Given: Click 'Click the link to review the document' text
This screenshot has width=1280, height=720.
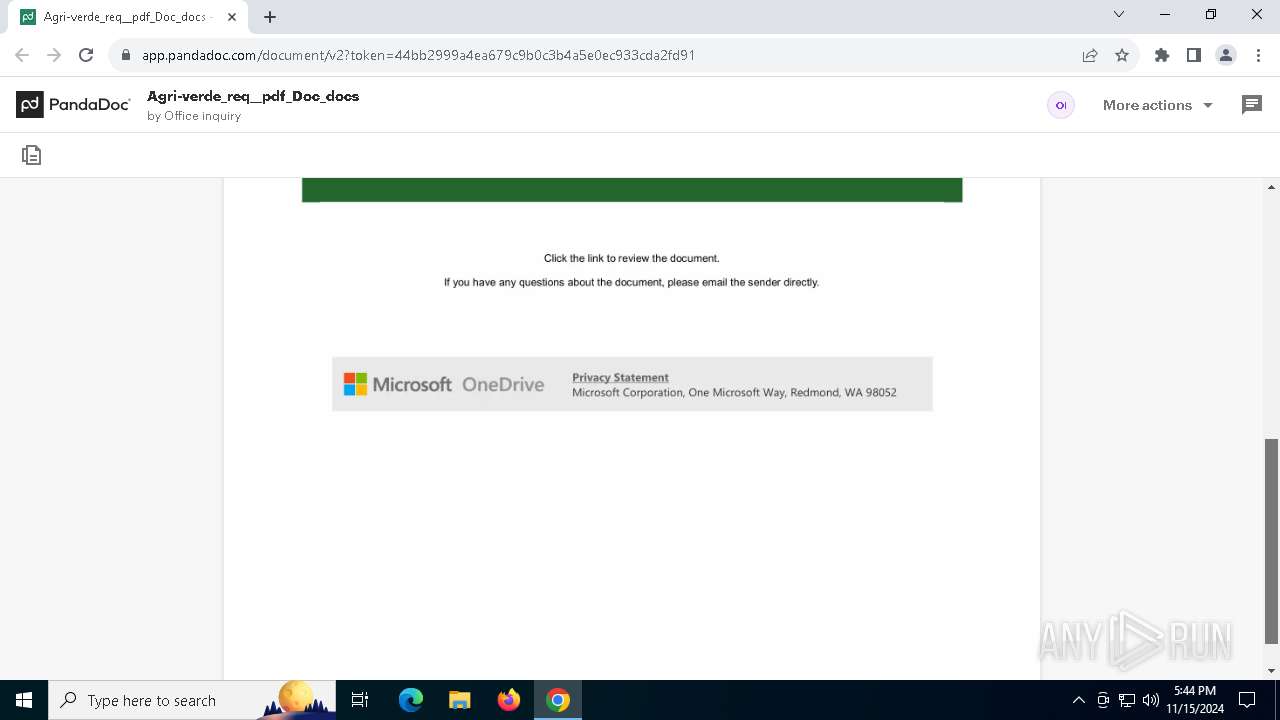Looking at the screenshot, I should click(x=632, y=258).
